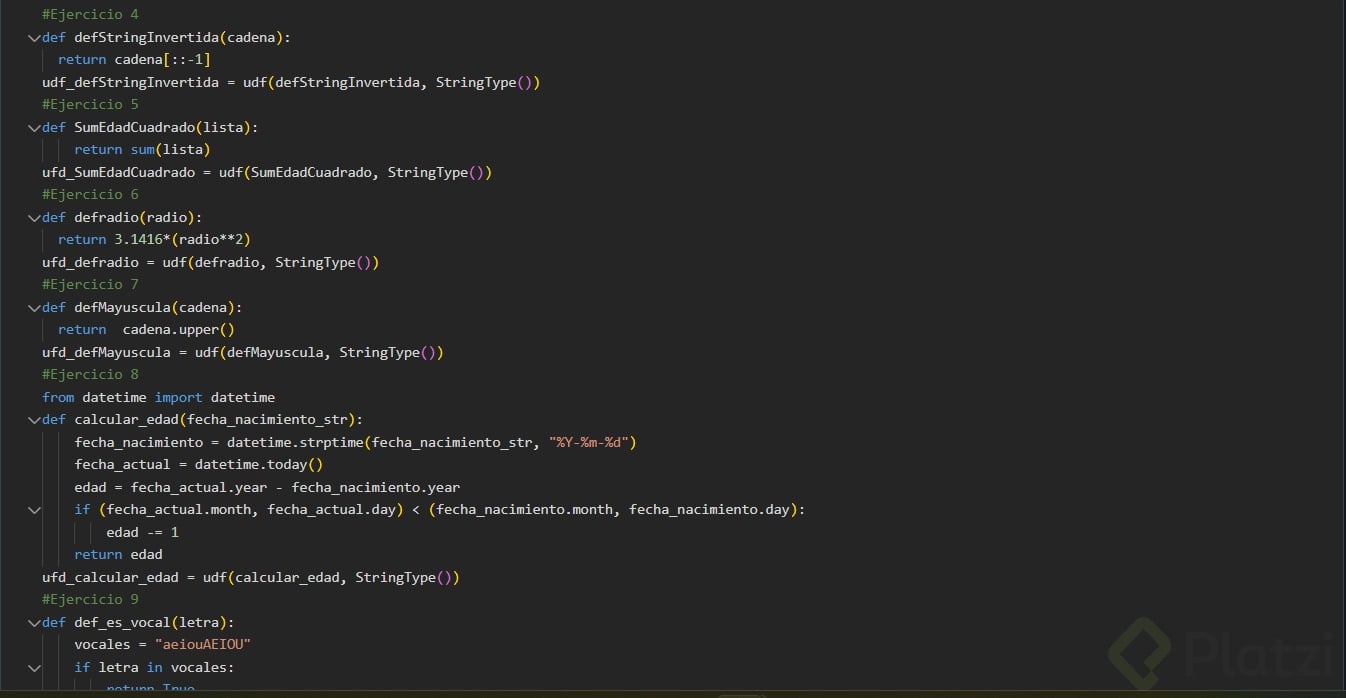The image size is (1346, 698).
Task: Click the 'return 3.1416*(radio**2)' line
Action: click(154, 240)
